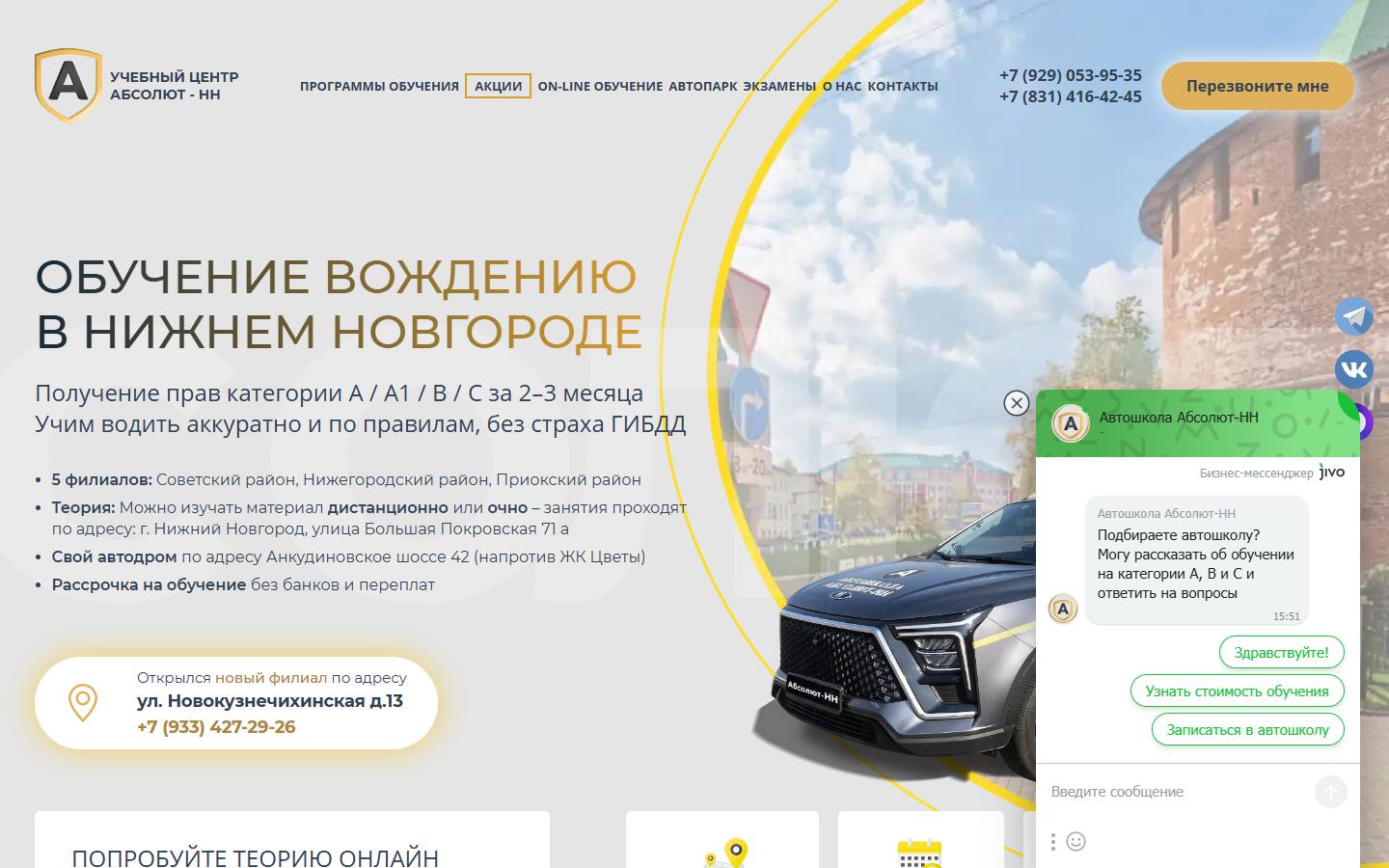Screen dimensions: 1389x868
Task: Choose the Здравствуйте! quick reply
Action: pos(1281,653)
